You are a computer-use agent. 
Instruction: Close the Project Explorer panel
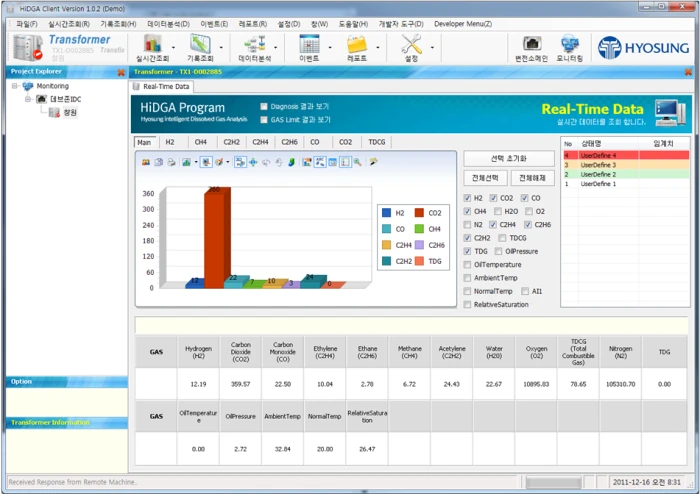click(x=121, y=72)
